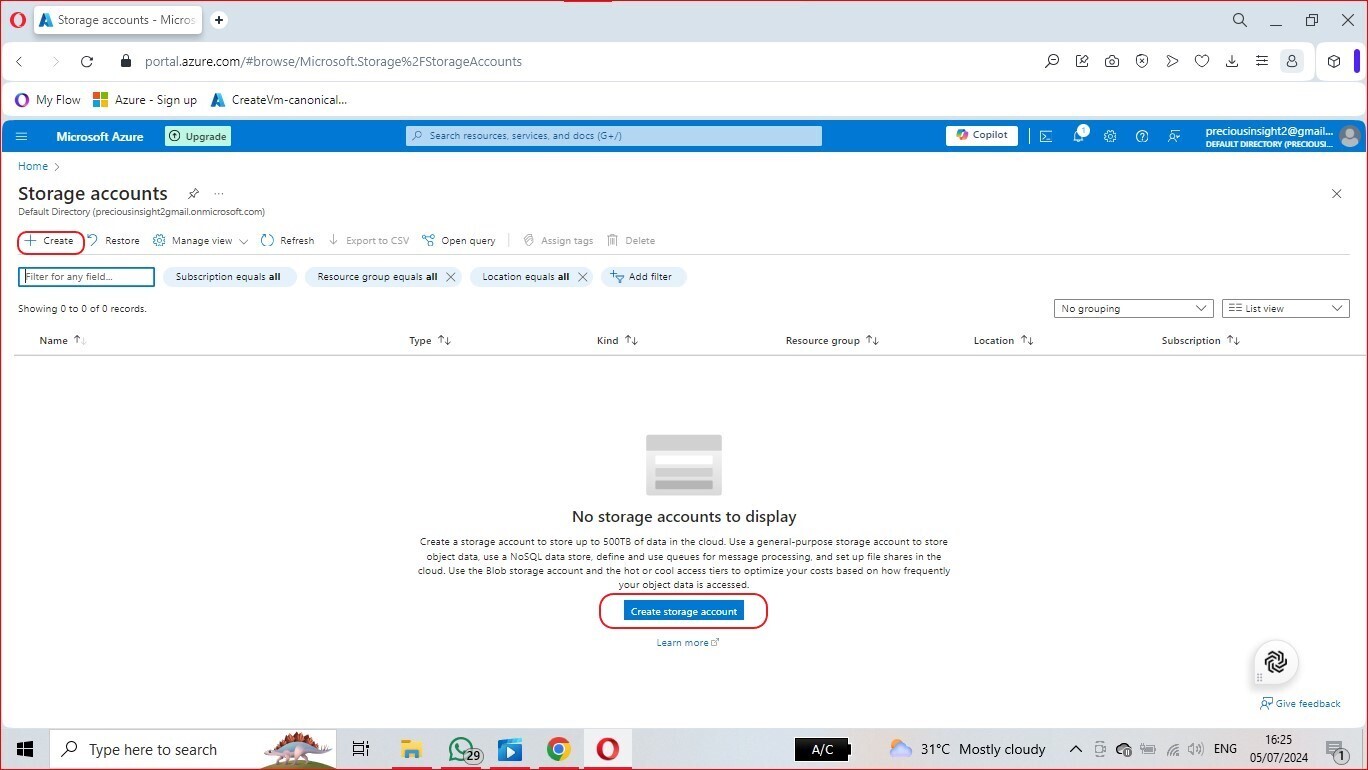Click Delete in the command bar

(631, 241)
